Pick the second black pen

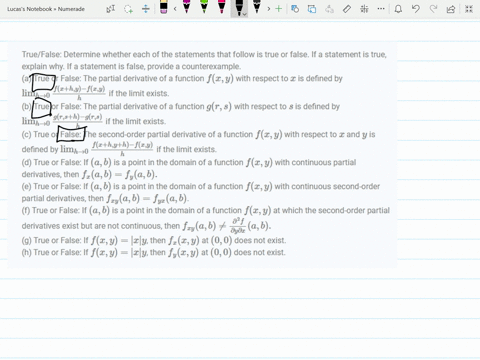tap(257, 7)
